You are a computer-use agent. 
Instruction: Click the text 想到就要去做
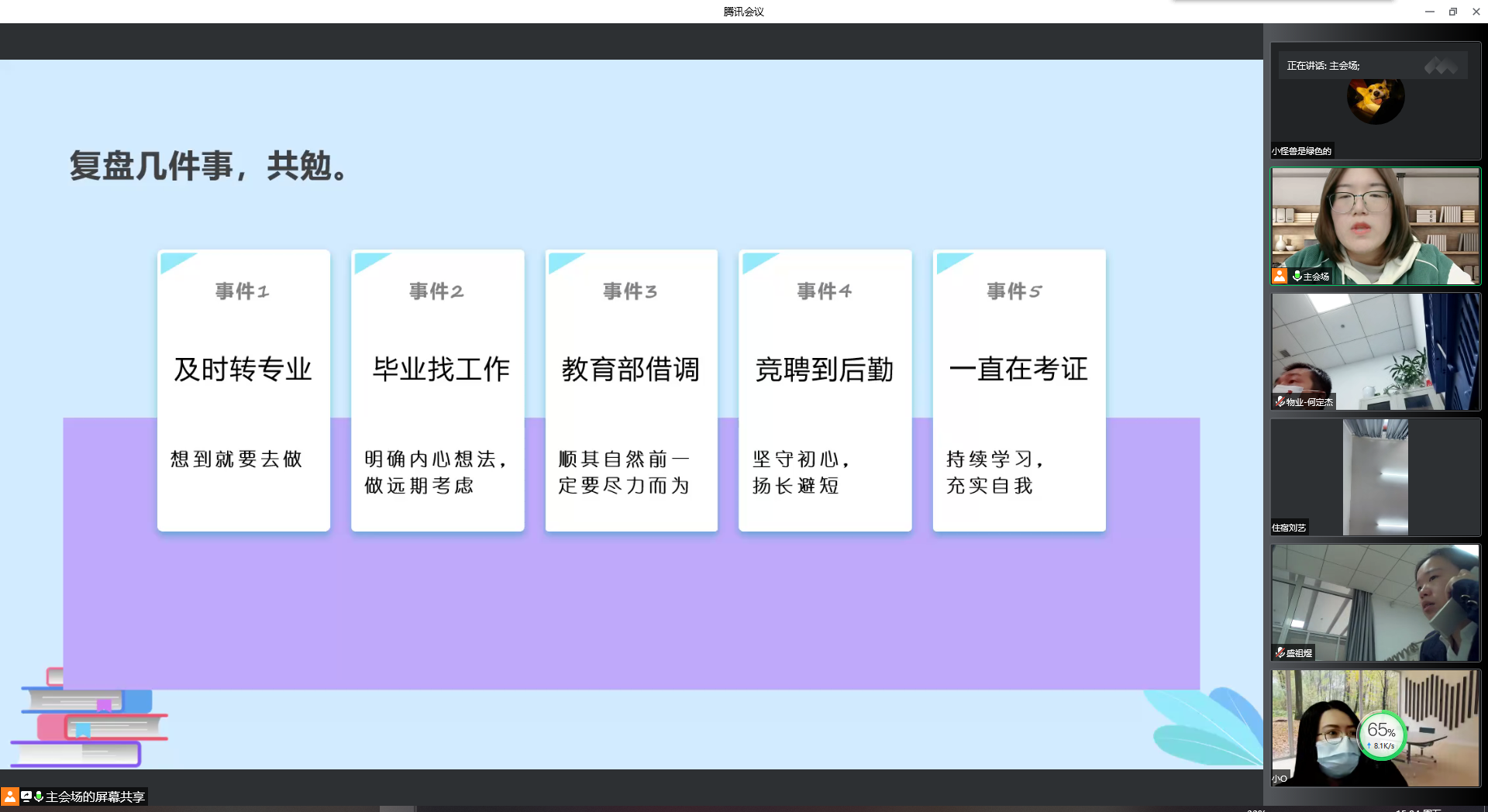click(x=236, y=459)
